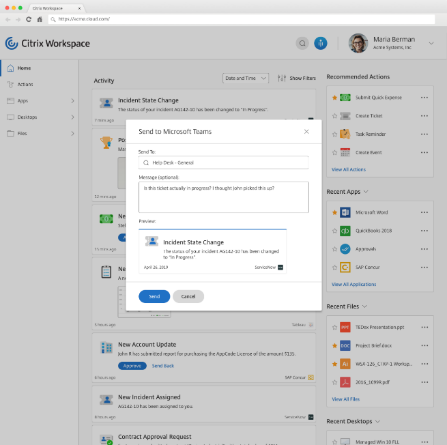Open the search magnifier in header
Viewport: 447px width, 445px height.
[x=302, y=43]
